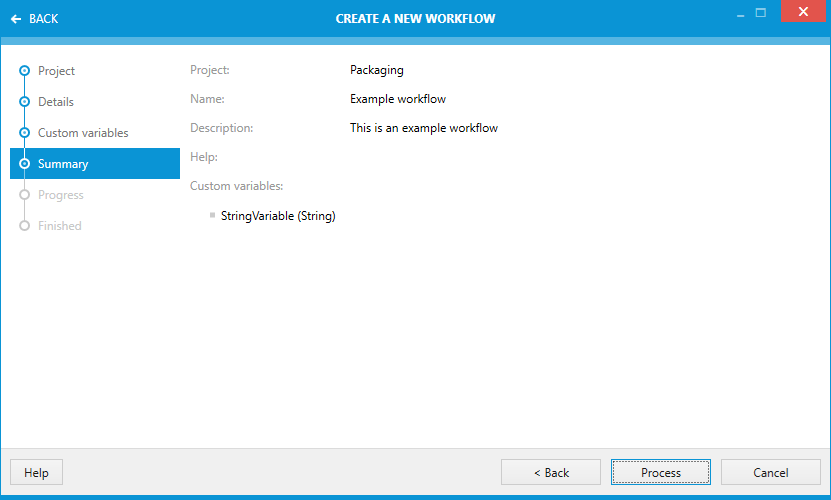Cancel the new workflow wizard
The height and width of the screenshot is (500, 831).
click(771, 472)
